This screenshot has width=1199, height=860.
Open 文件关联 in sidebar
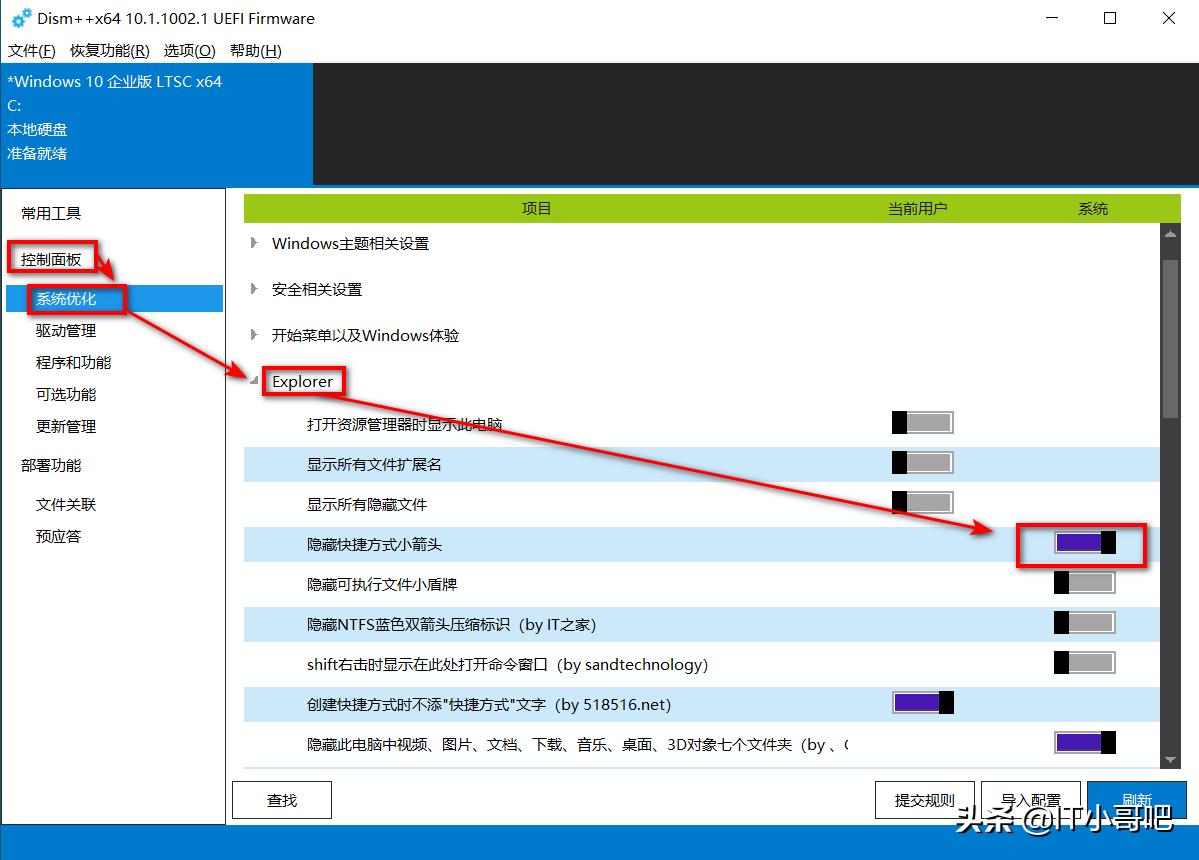tap(66, 505)
